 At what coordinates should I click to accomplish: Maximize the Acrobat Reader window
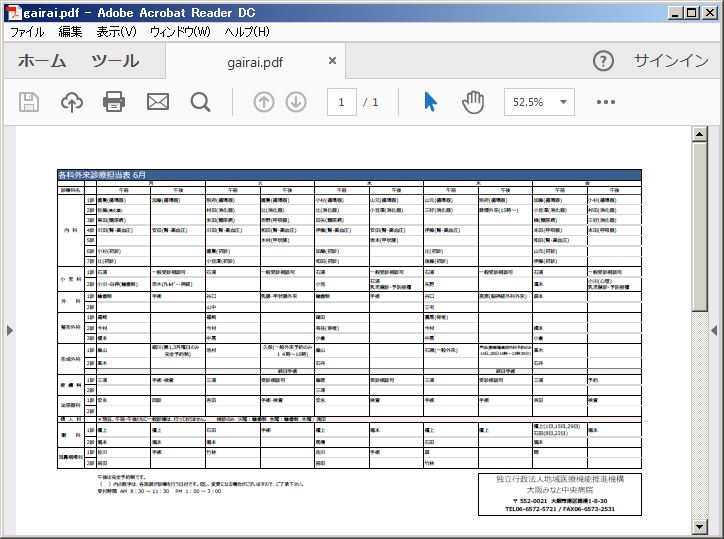coord(691,13)
